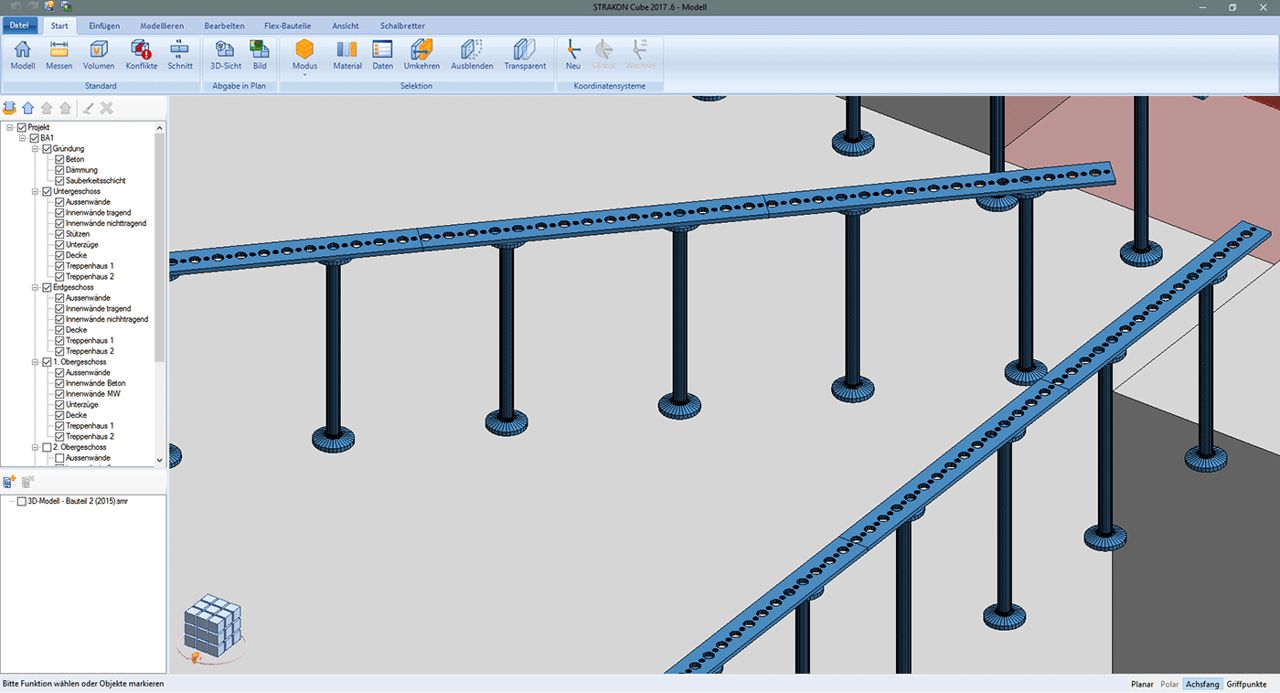Open the Modus dropdown arrow
Screen dimensions: 1280x693
click(305, 75)
